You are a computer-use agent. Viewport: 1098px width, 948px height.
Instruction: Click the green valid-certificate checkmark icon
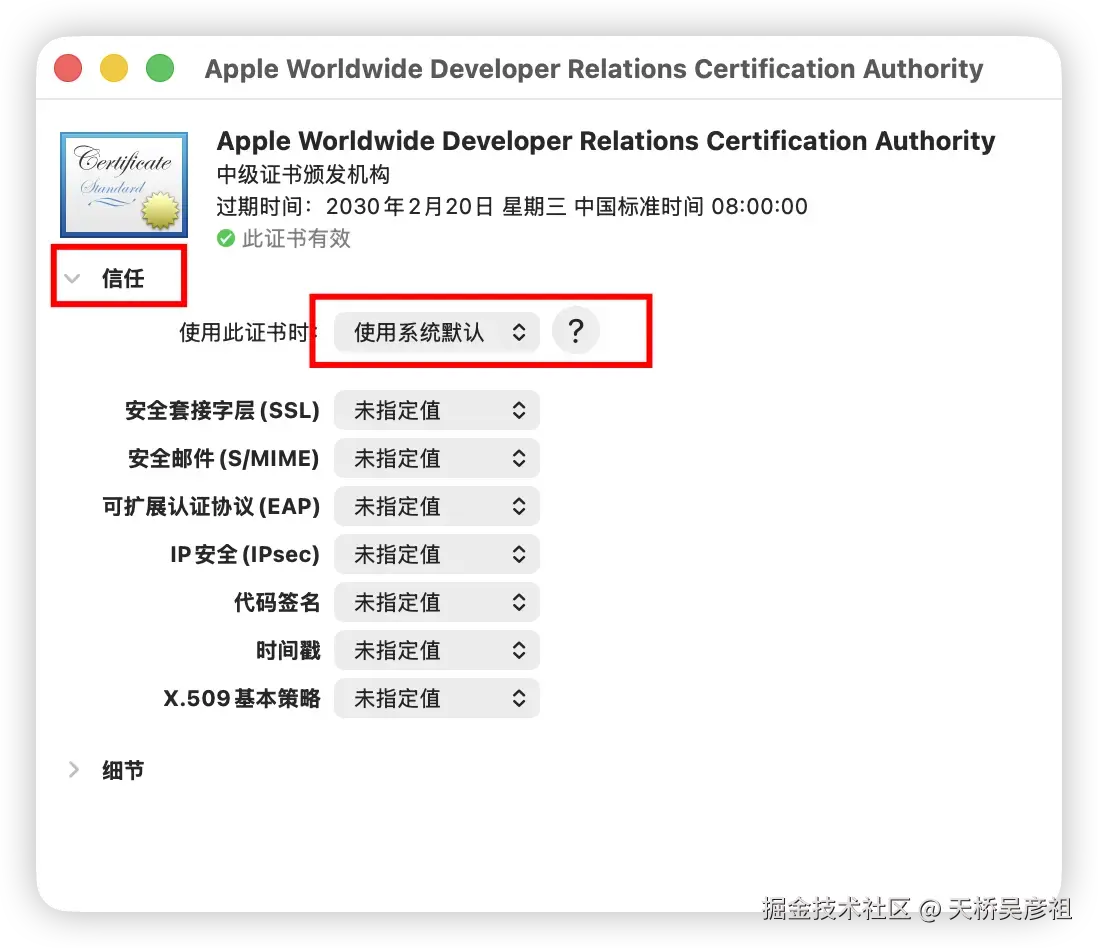[225, 239]
